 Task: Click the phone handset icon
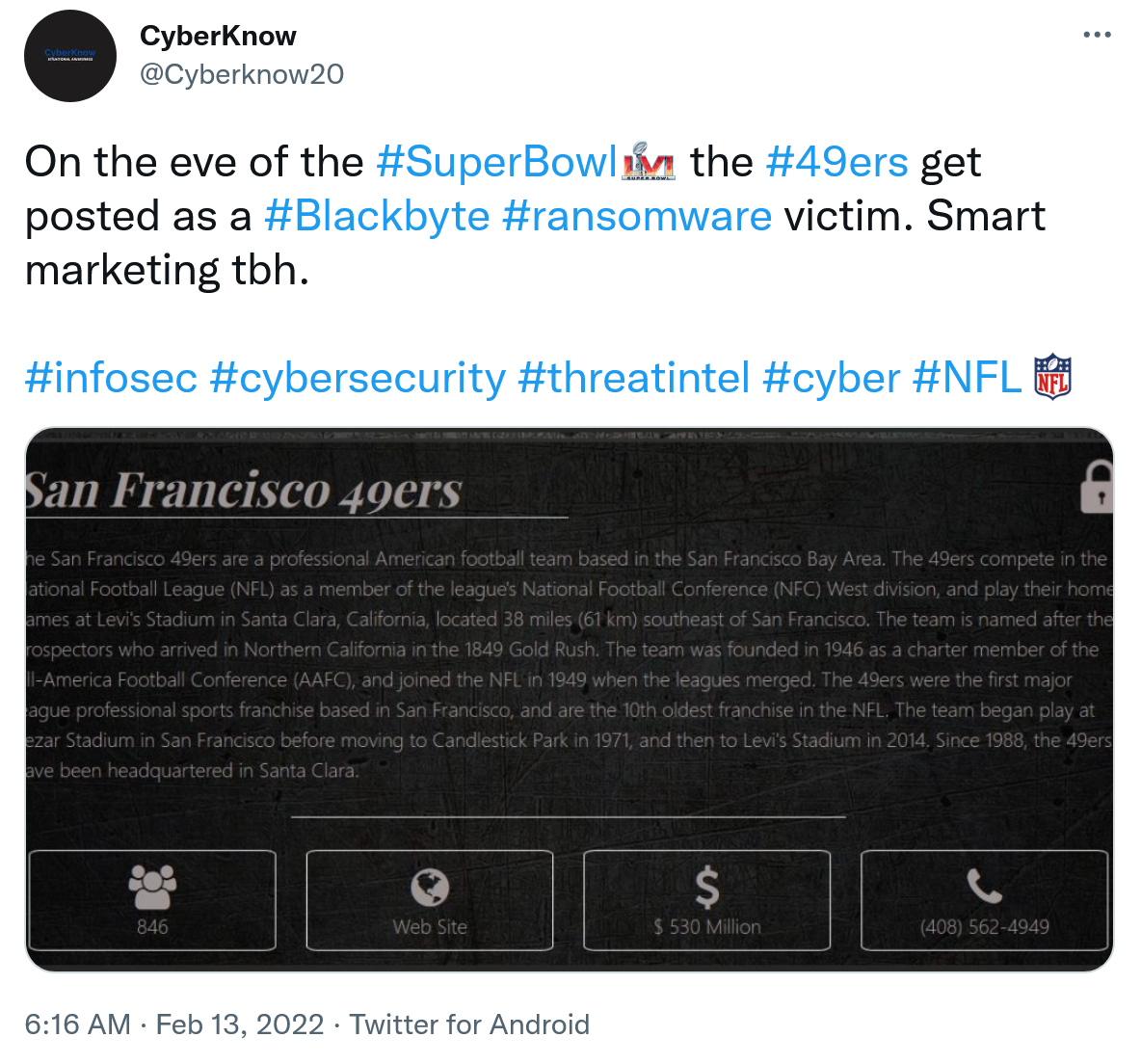(x=984, y=886)
